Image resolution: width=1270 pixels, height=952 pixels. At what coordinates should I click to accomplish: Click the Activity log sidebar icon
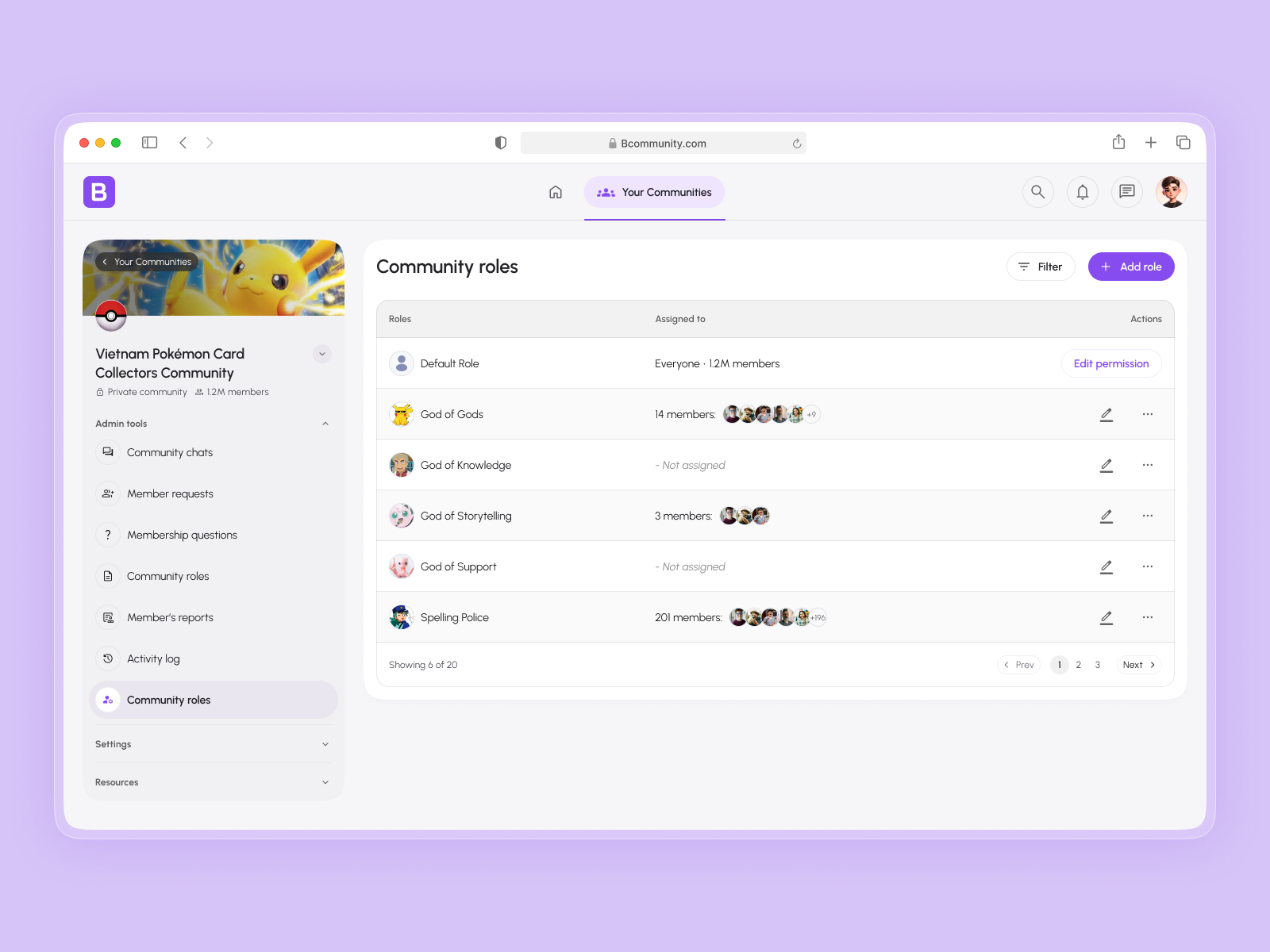[108, 658]
